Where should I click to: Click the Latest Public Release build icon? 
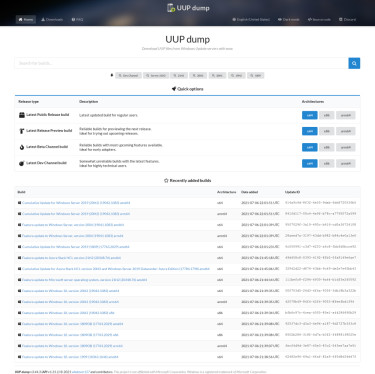pyautogui.click(x=22, y=115)
